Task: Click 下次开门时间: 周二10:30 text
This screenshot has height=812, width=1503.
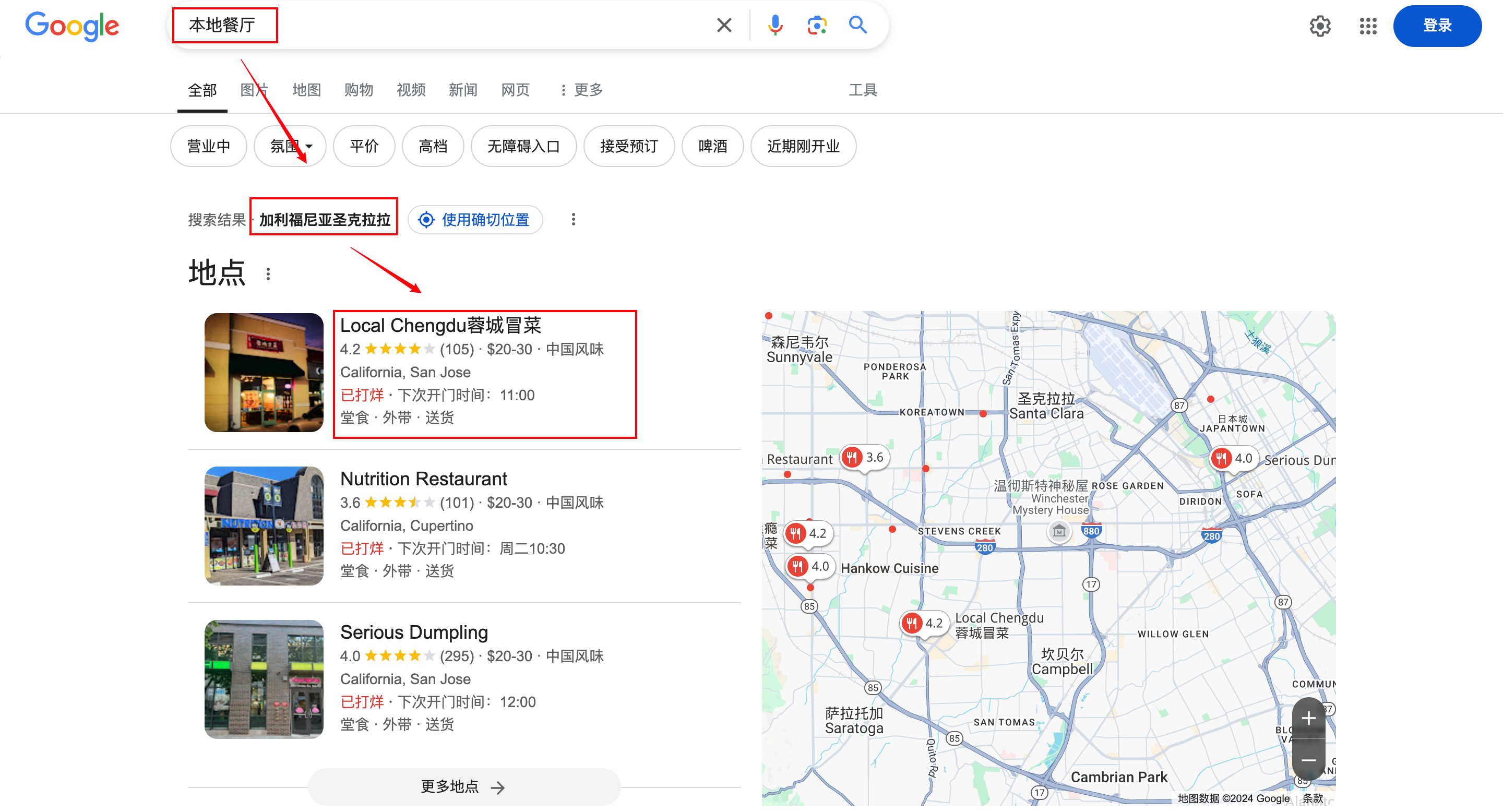Action: (x=481, y=549)
